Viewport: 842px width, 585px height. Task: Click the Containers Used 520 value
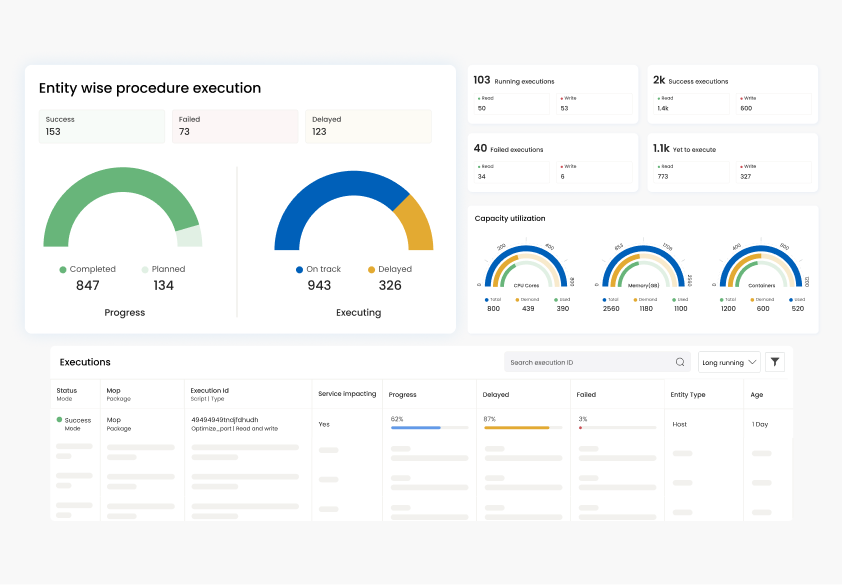[798, 309]
